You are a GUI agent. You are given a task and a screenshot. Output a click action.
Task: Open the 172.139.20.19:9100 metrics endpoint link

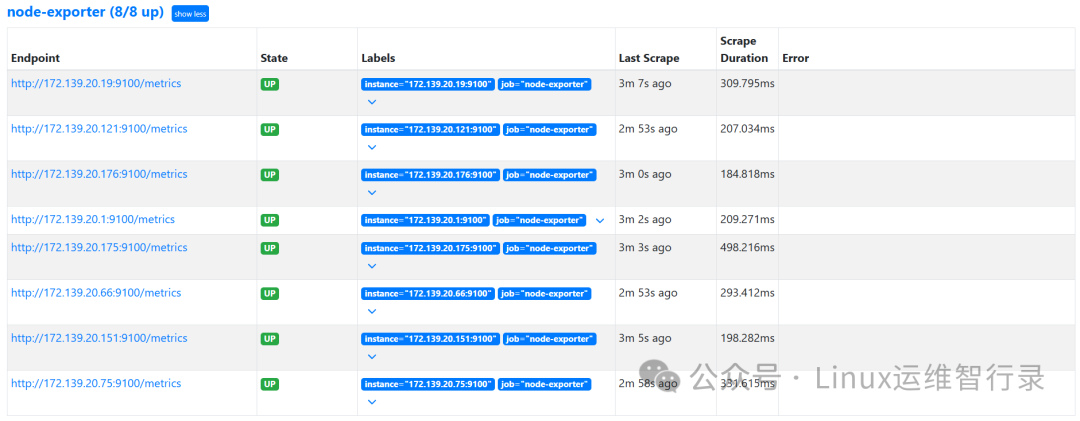coord(96,84)
